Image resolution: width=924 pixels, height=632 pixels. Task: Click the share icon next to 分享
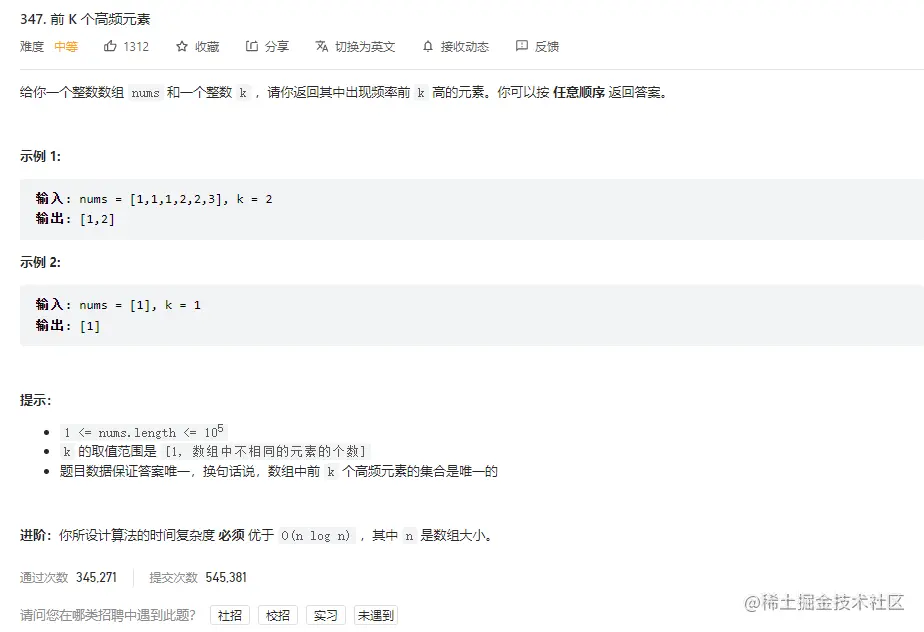coord(252,46)
